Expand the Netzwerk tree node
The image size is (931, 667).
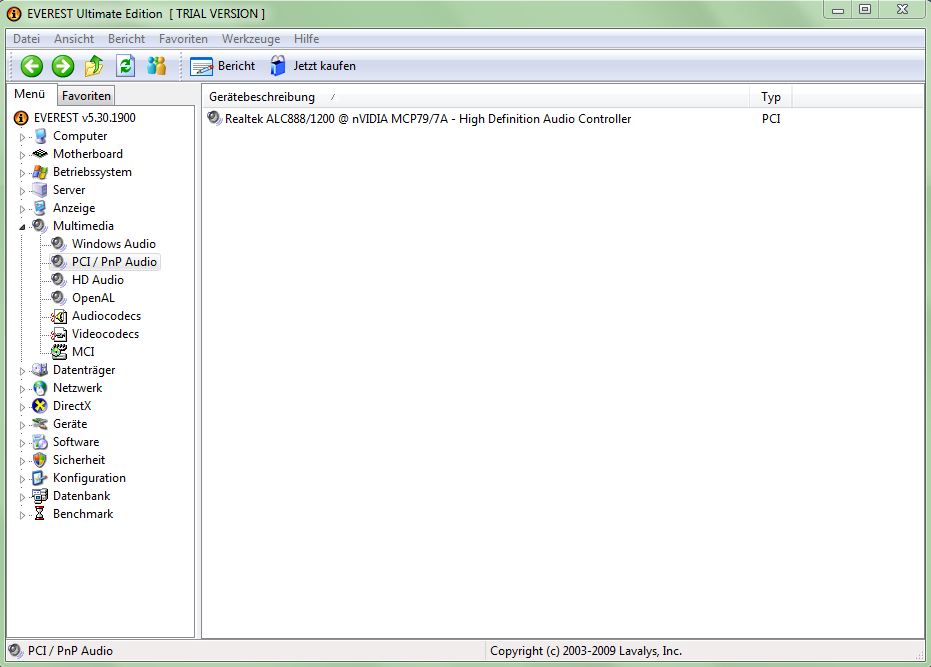click(23, 389)
